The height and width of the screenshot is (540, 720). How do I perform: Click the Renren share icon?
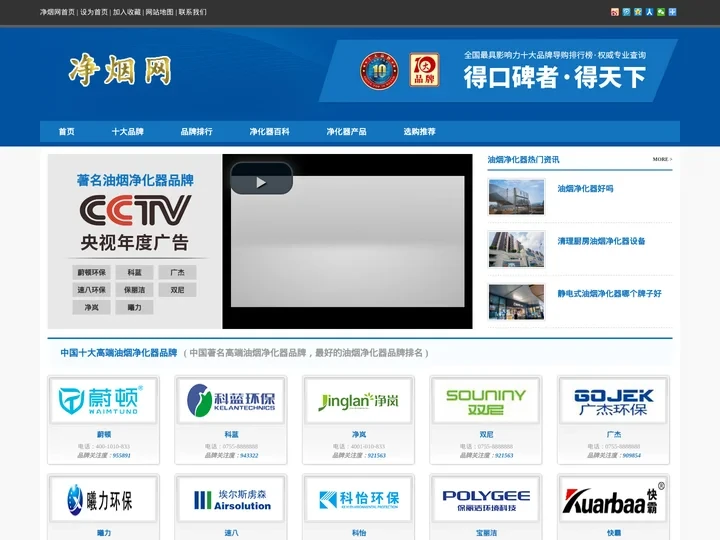tap(649, 12)
